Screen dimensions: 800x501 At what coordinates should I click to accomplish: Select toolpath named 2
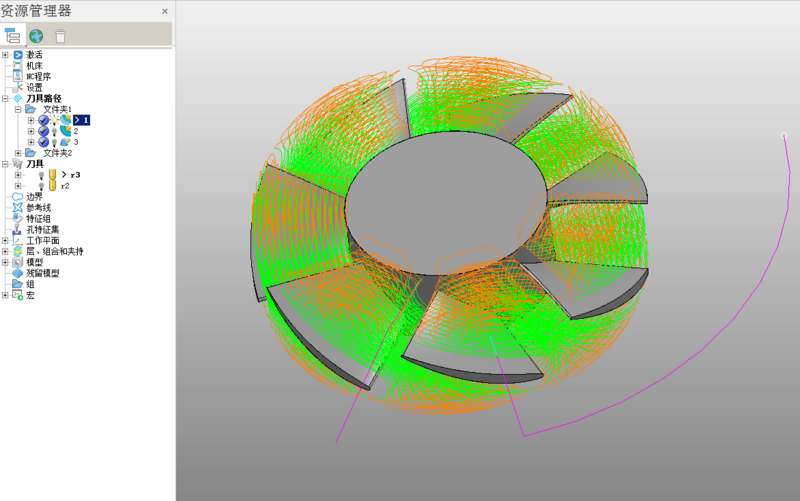[x=76, y=131]
